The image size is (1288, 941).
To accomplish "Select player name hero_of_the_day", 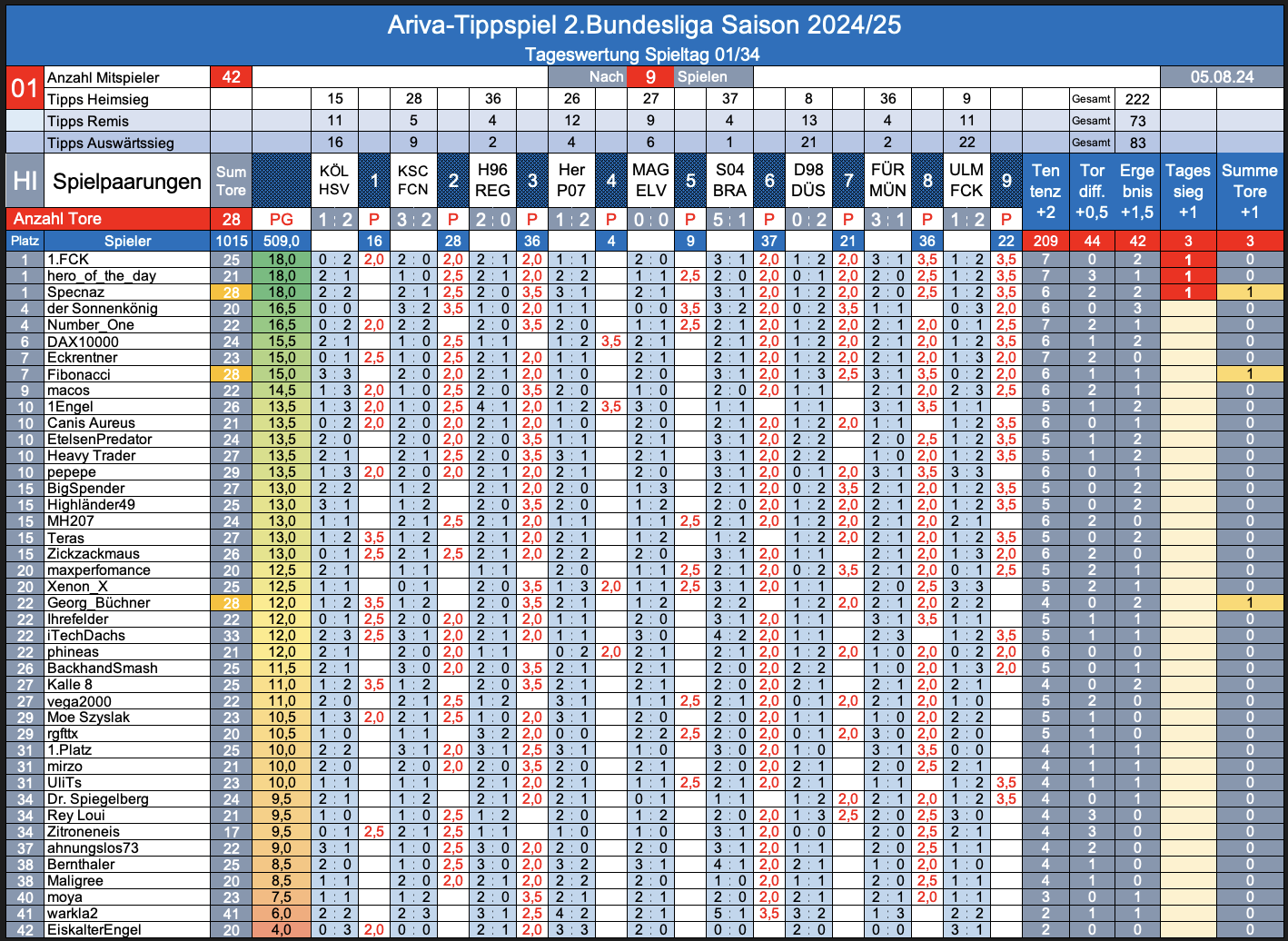I will tap(102, 275).
